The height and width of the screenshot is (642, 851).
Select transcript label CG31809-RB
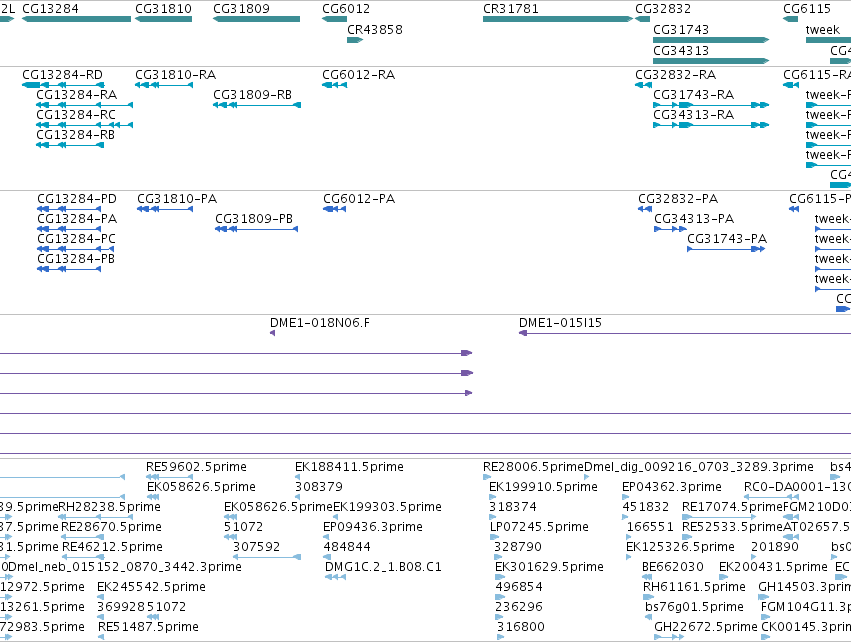(252, 94)
